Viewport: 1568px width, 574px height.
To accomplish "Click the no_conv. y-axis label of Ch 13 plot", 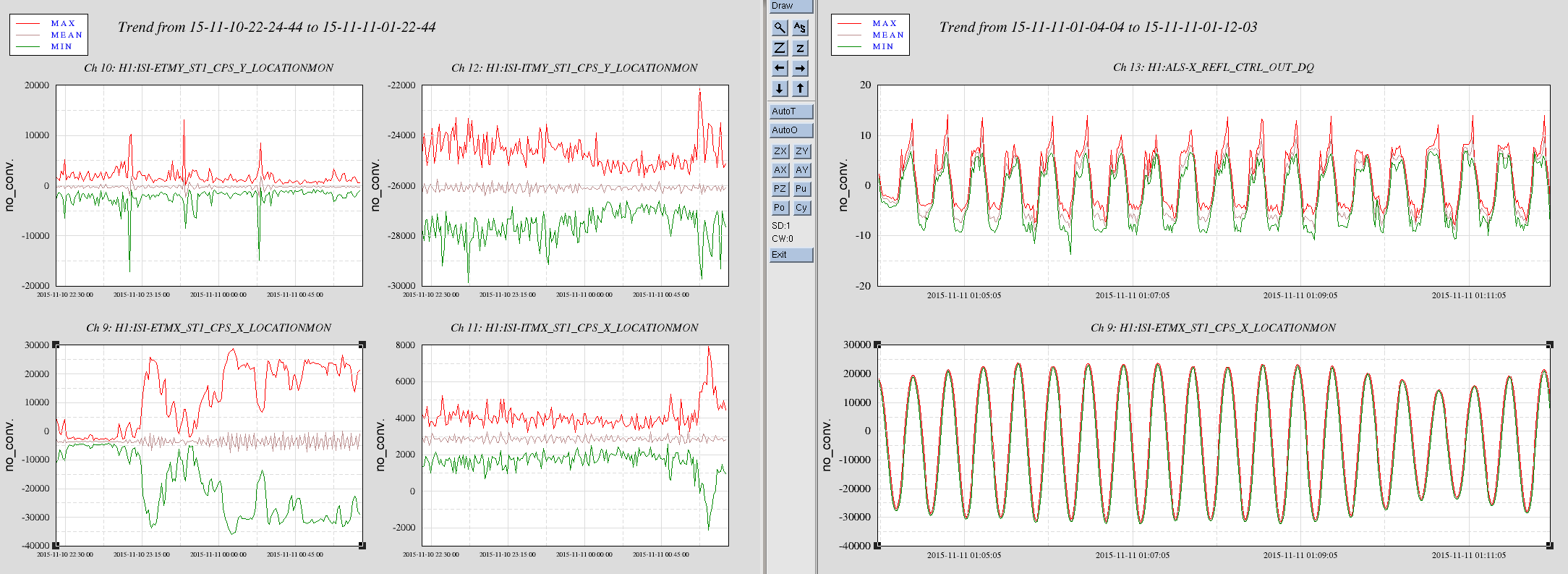I will tap(843, 186).
